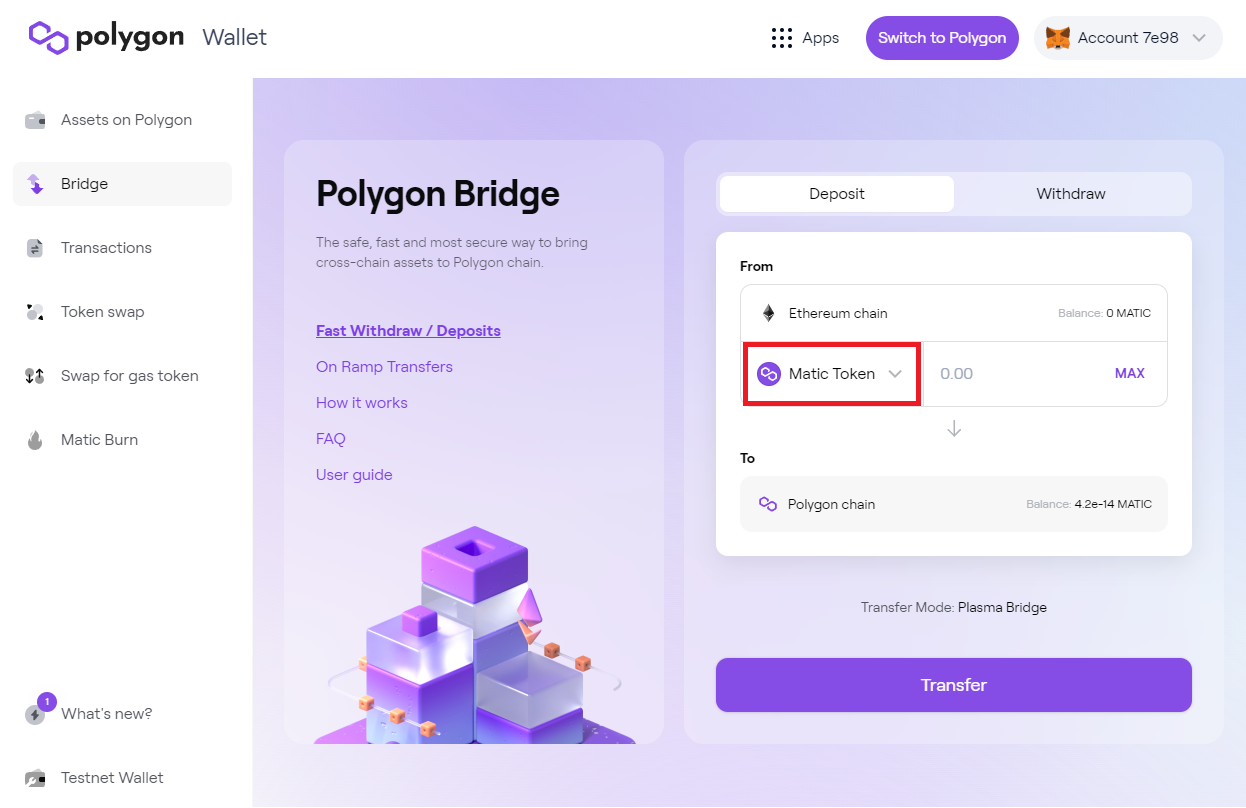Click the Transactions sidebar icon
The image size is (1246, 808).
click(35, 248)
